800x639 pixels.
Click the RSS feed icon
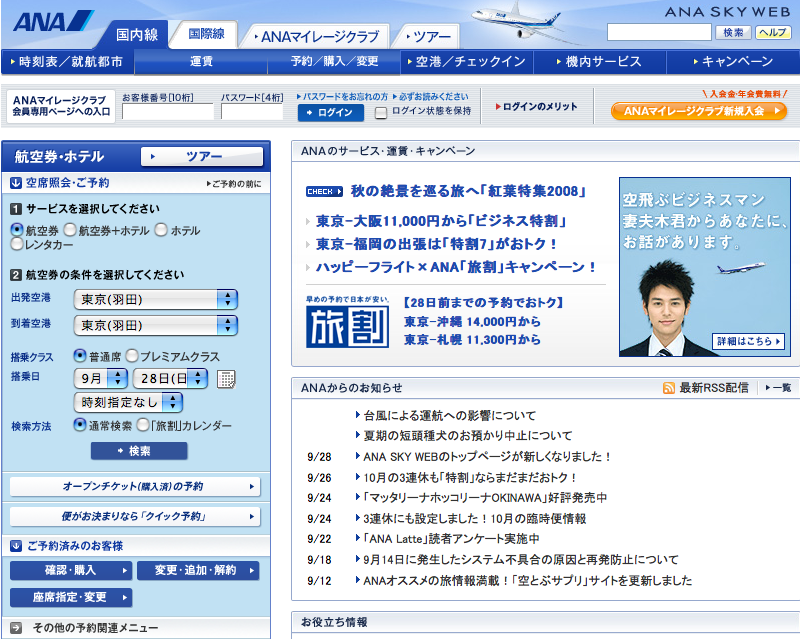click(668, 387)
